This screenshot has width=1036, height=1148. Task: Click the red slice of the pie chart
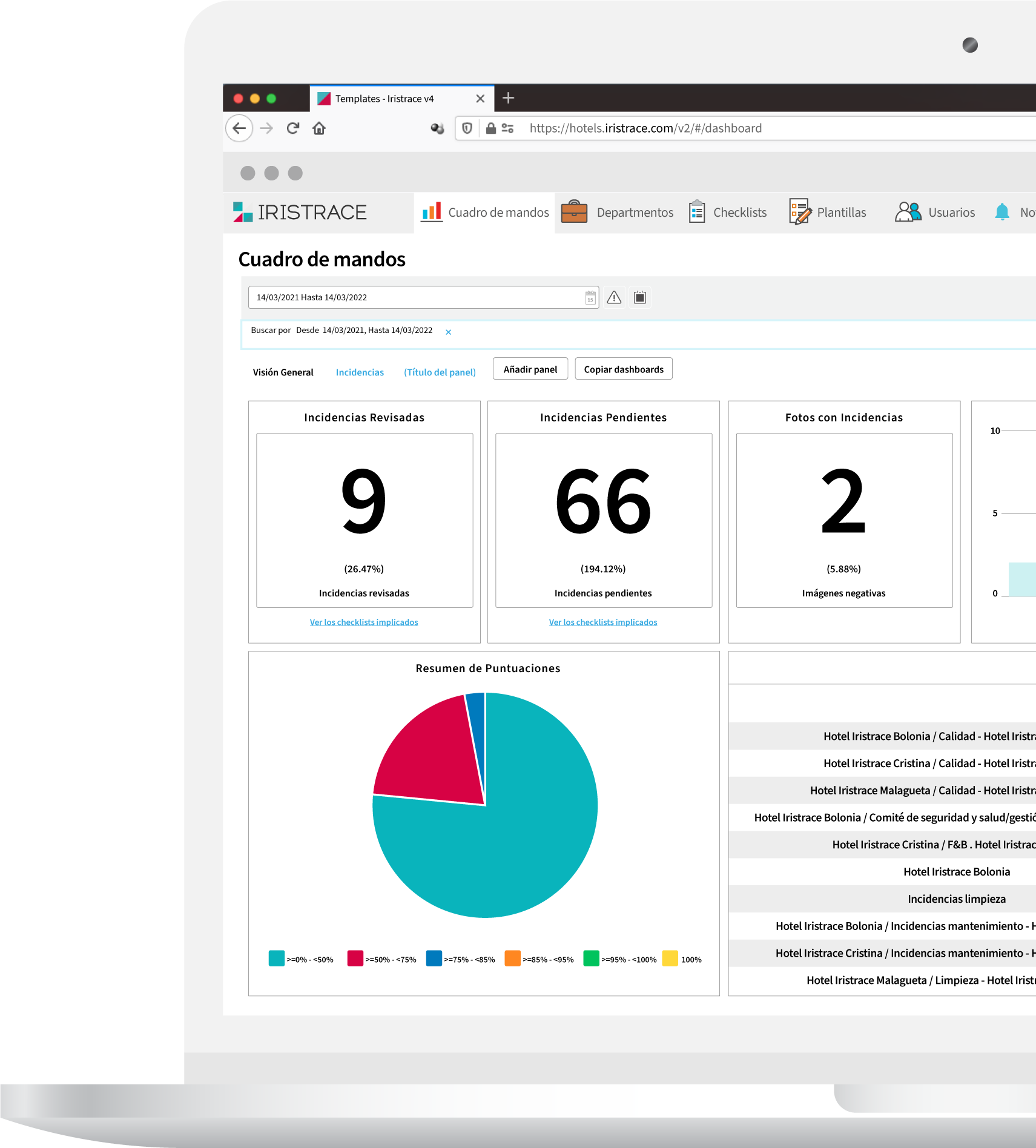[x=433, y=754]
